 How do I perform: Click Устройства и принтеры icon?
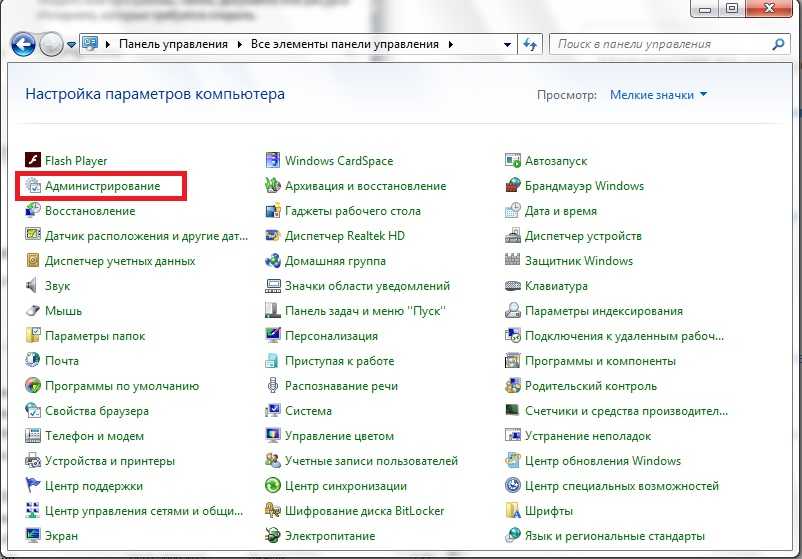pyautogui.click(x=33, y=460)
